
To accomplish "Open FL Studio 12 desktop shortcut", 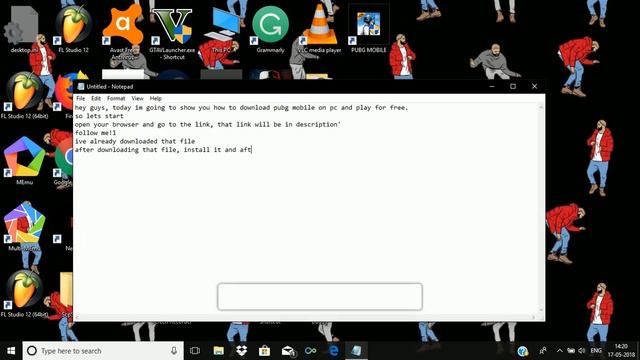I will [x=73, y=29].
